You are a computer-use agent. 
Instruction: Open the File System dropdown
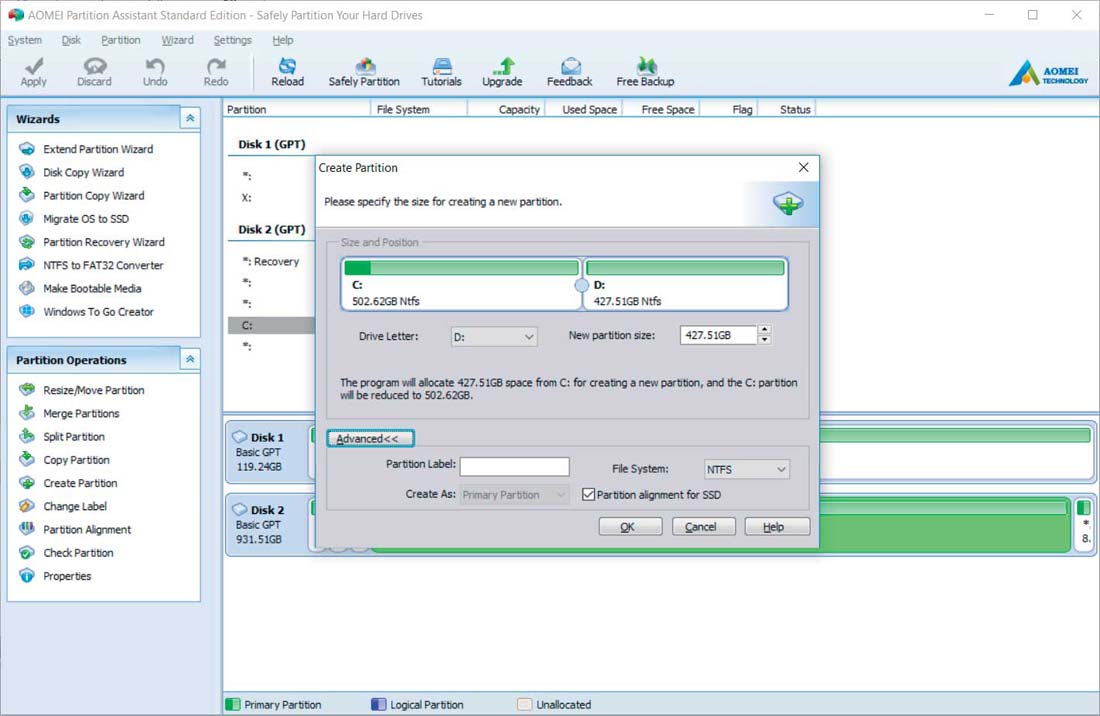coord(746,469)
